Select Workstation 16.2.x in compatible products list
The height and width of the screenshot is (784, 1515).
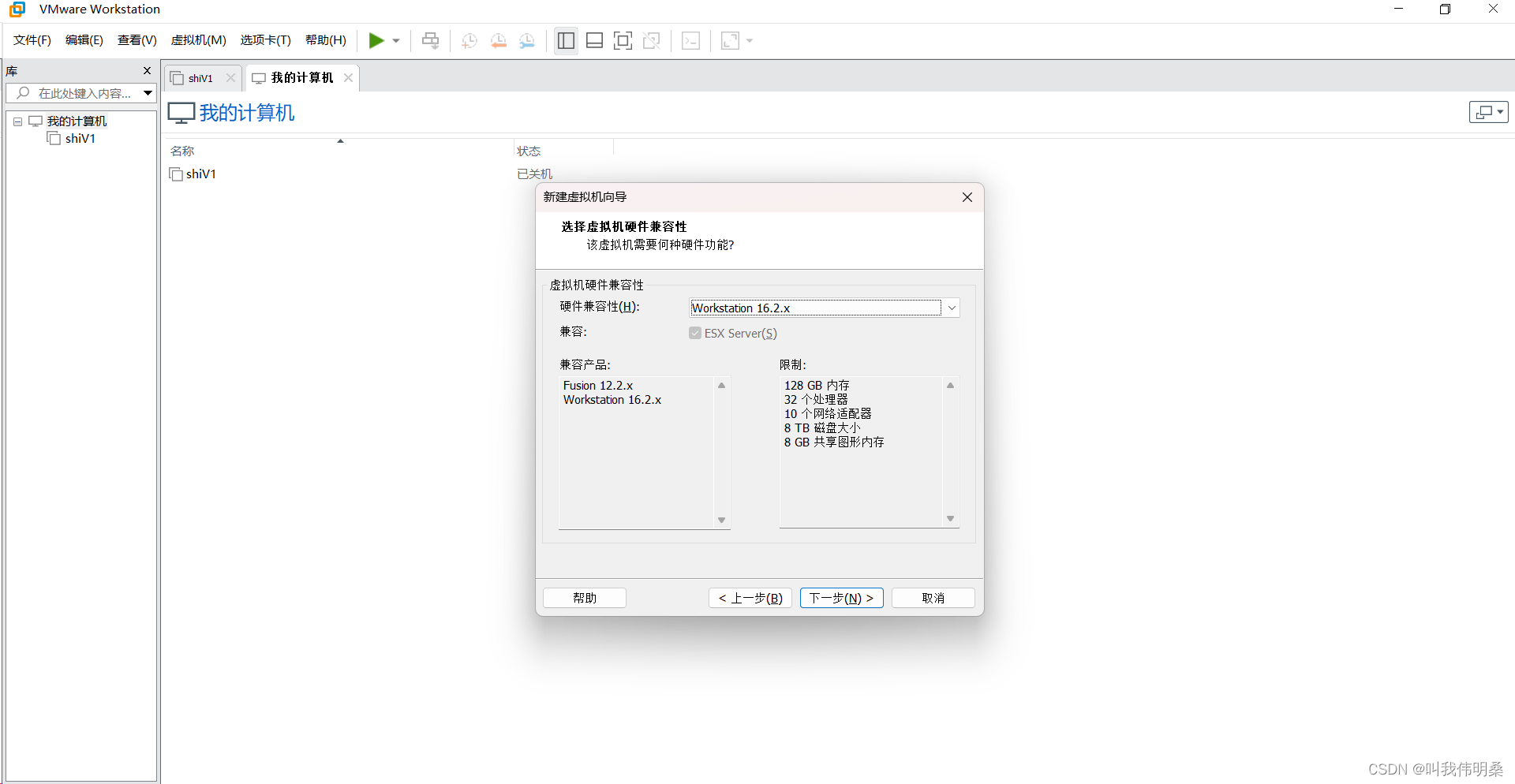coord(612,400)
